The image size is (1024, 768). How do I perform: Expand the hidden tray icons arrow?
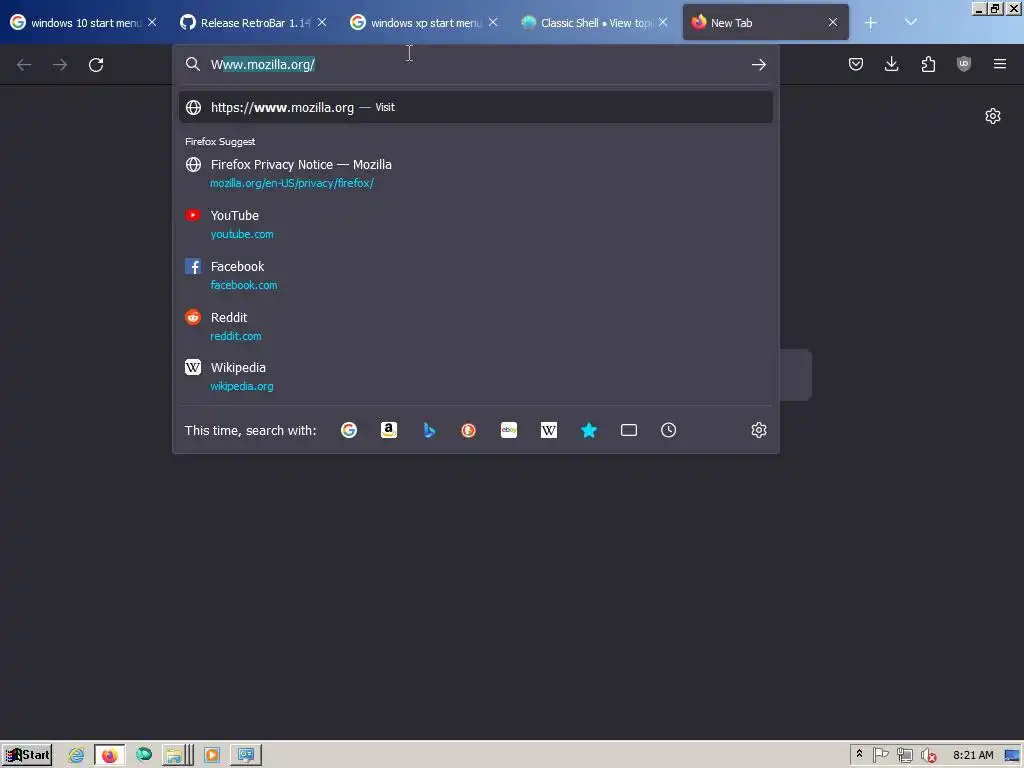point(859,754)
